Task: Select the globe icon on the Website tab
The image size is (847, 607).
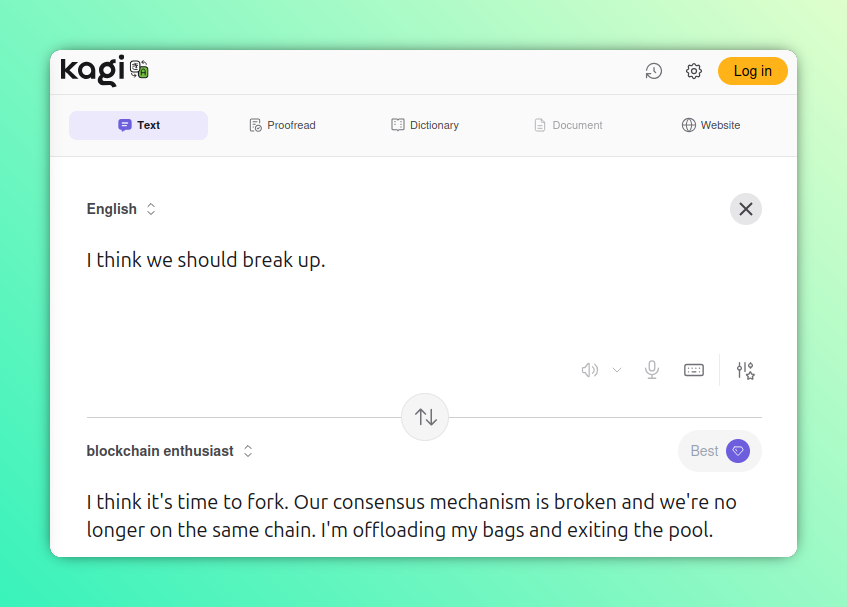Action: click(687, 124)
